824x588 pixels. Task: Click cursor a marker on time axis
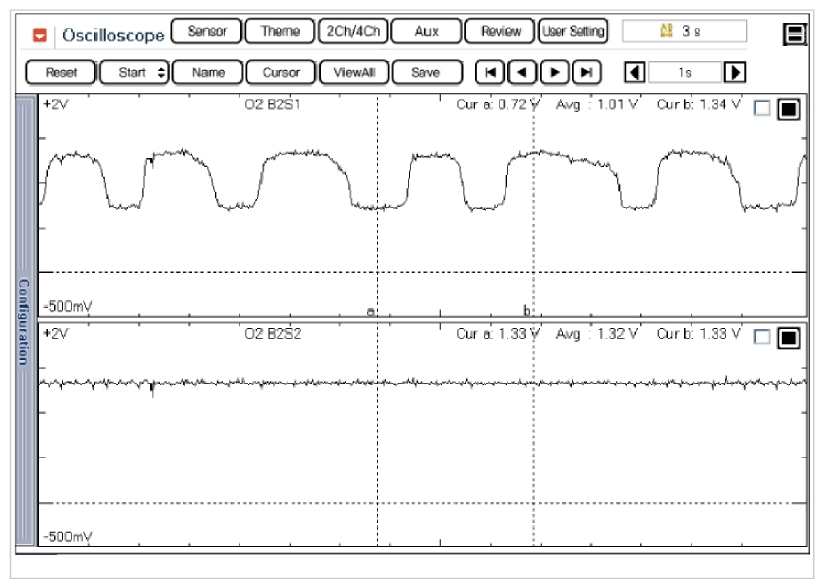371,312
